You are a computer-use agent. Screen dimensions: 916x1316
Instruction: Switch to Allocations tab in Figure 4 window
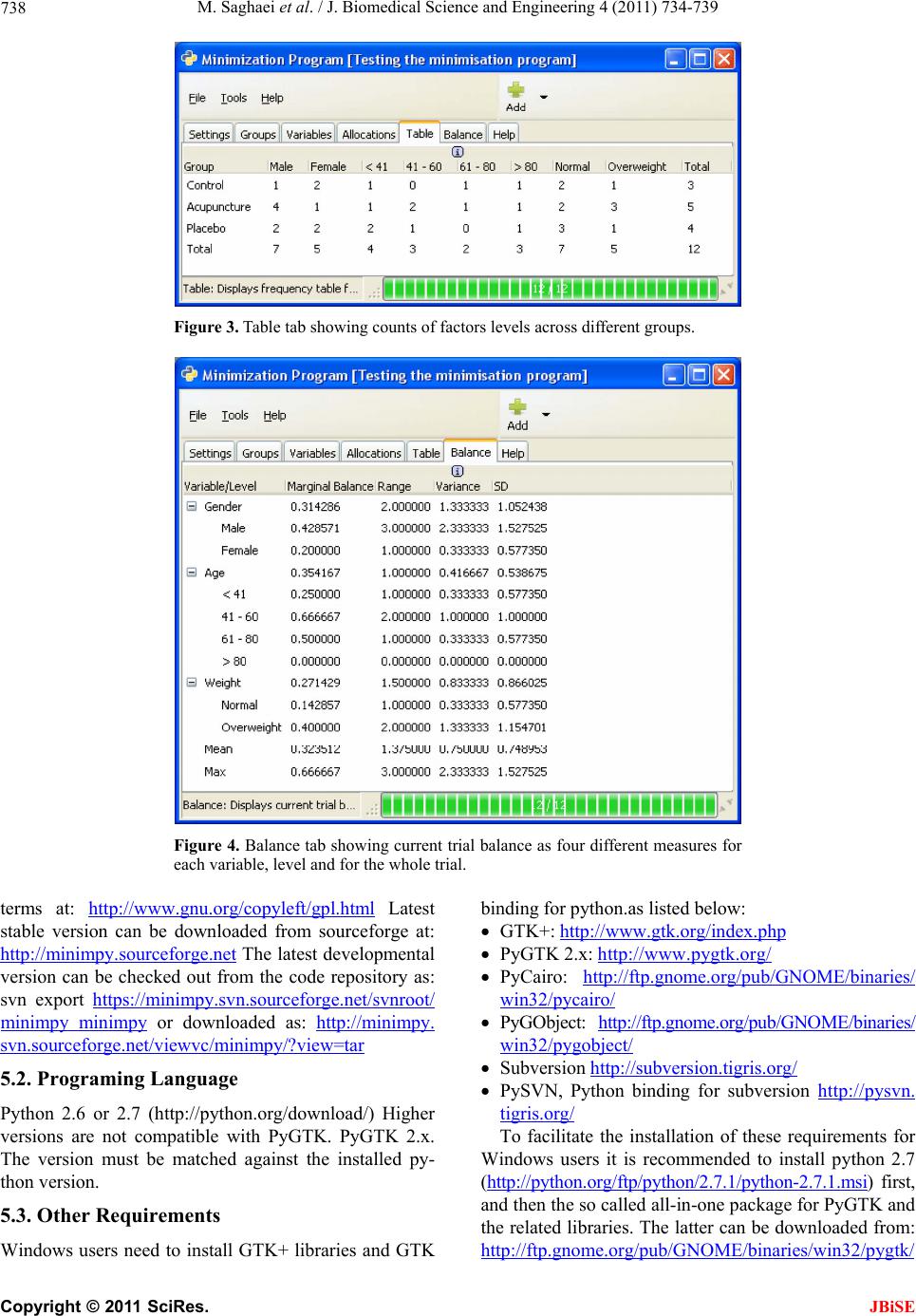374,453
